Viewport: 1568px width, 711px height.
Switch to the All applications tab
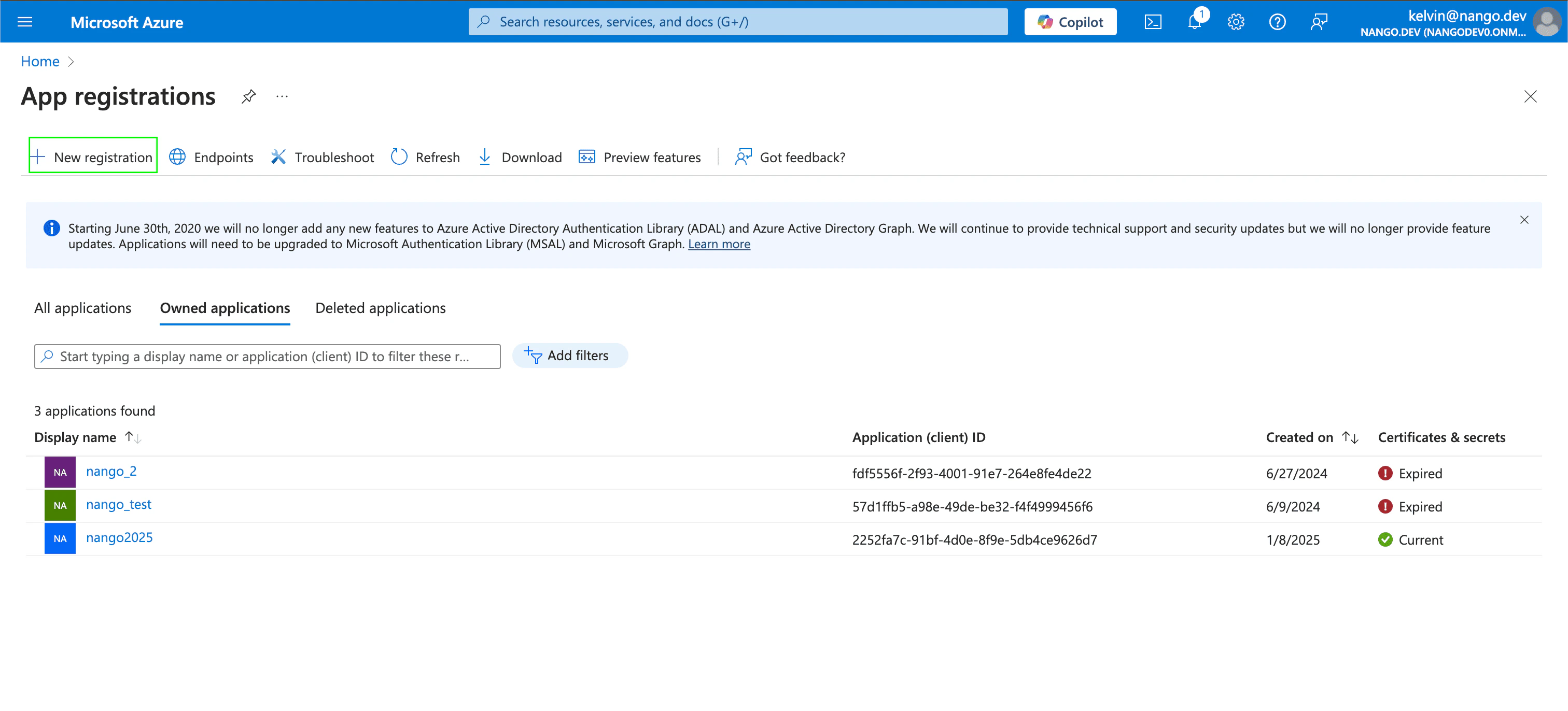83,308
